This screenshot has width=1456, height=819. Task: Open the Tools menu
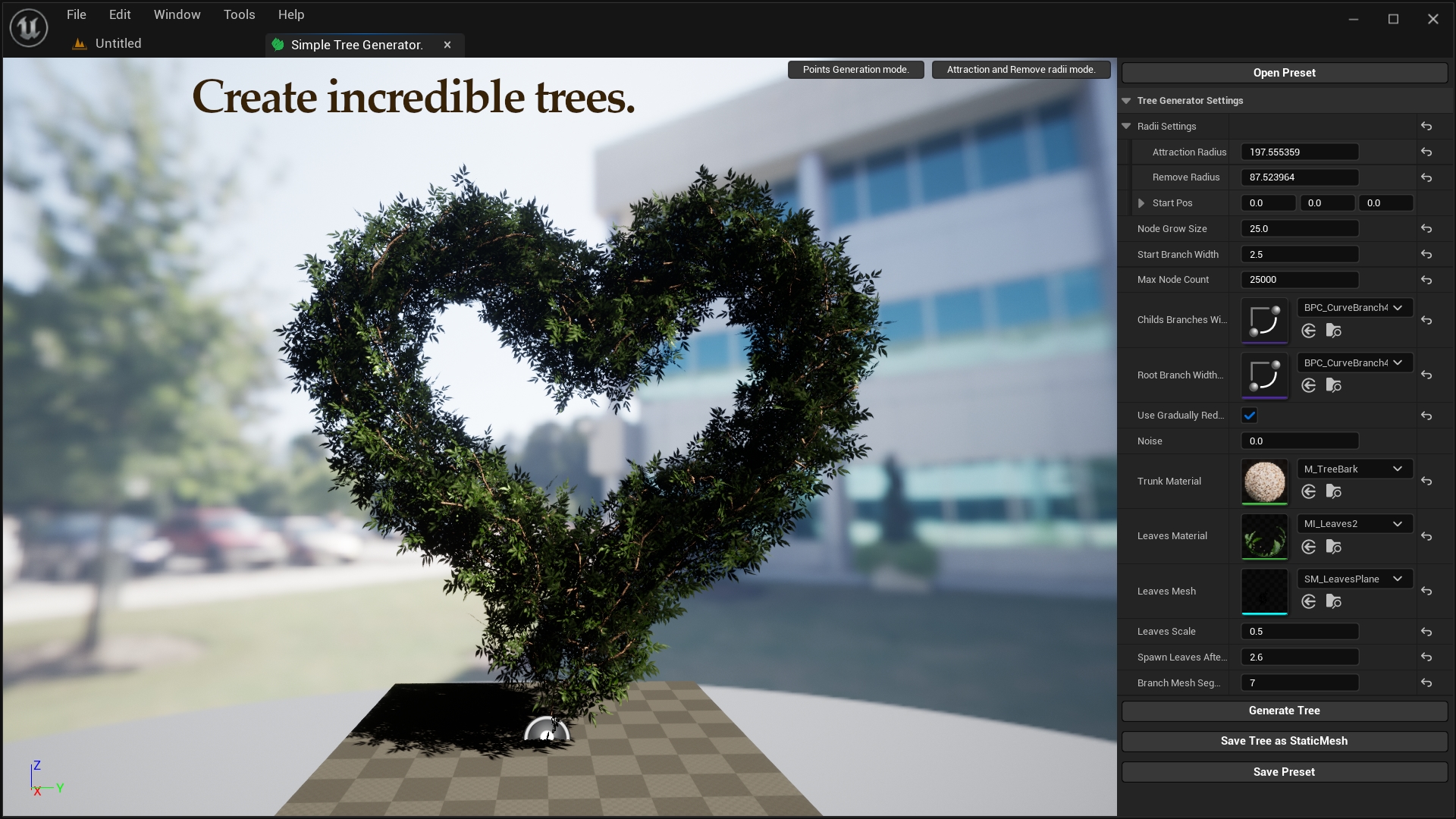(239, 14)
